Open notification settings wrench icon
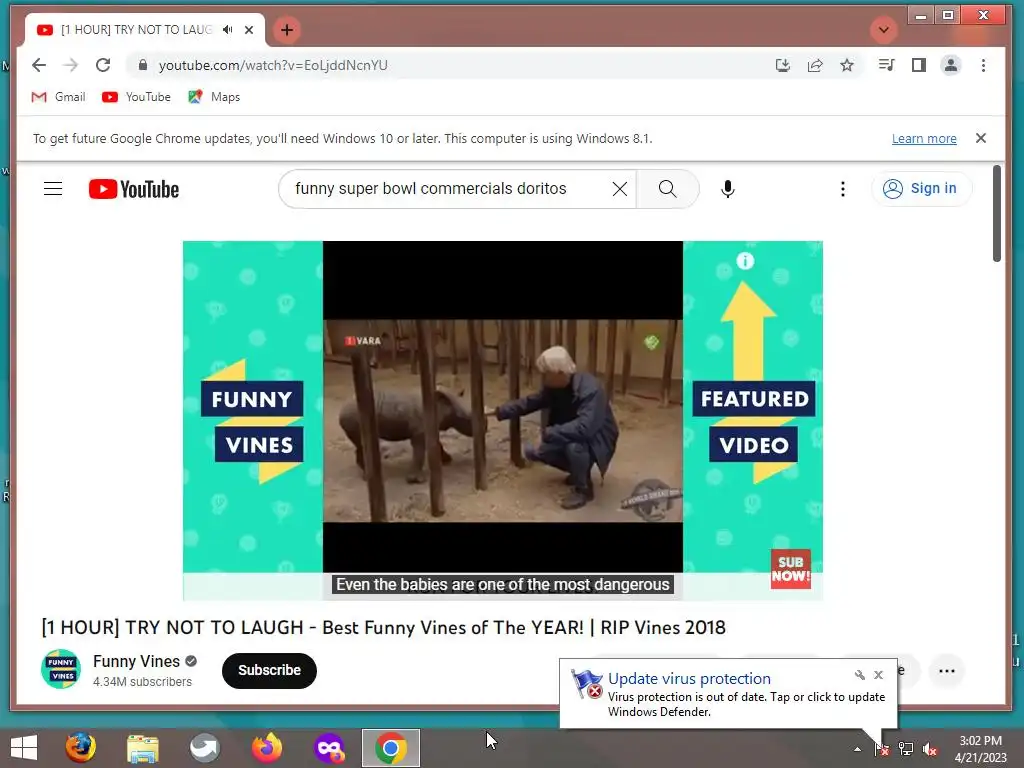This screenshot has height=768, width=1024. point(859,675)
